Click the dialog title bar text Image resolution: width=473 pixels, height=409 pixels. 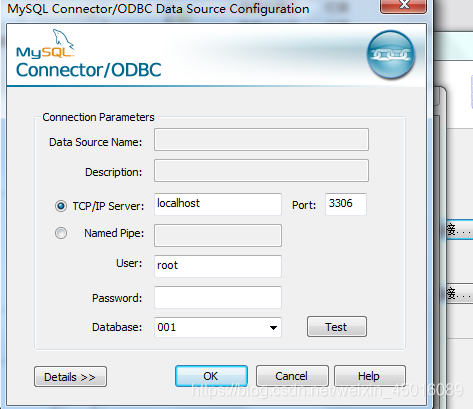point(158,9)
